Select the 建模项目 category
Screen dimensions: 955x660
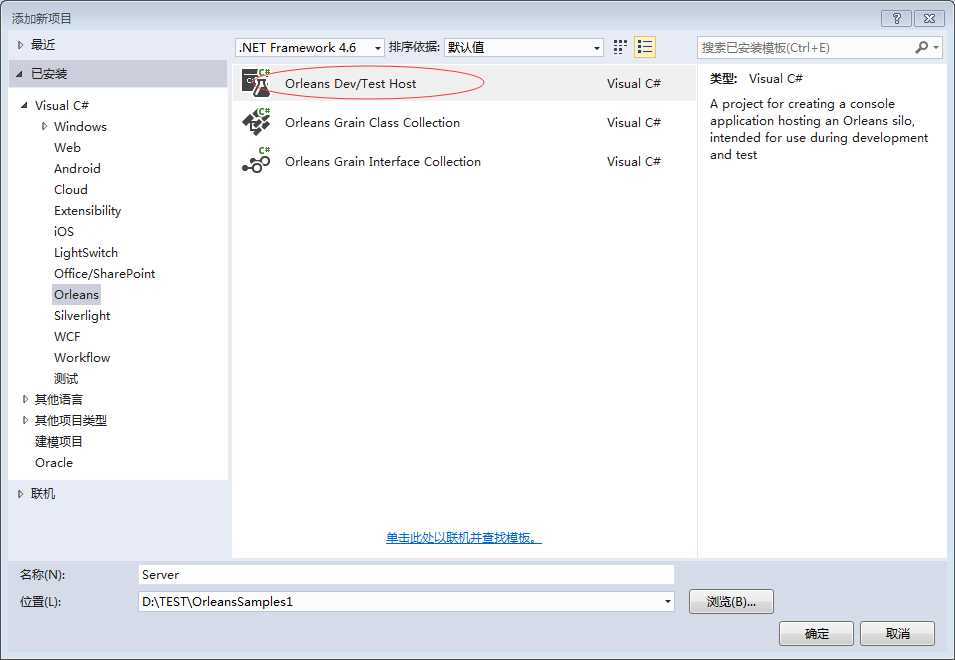pos(58,441)
